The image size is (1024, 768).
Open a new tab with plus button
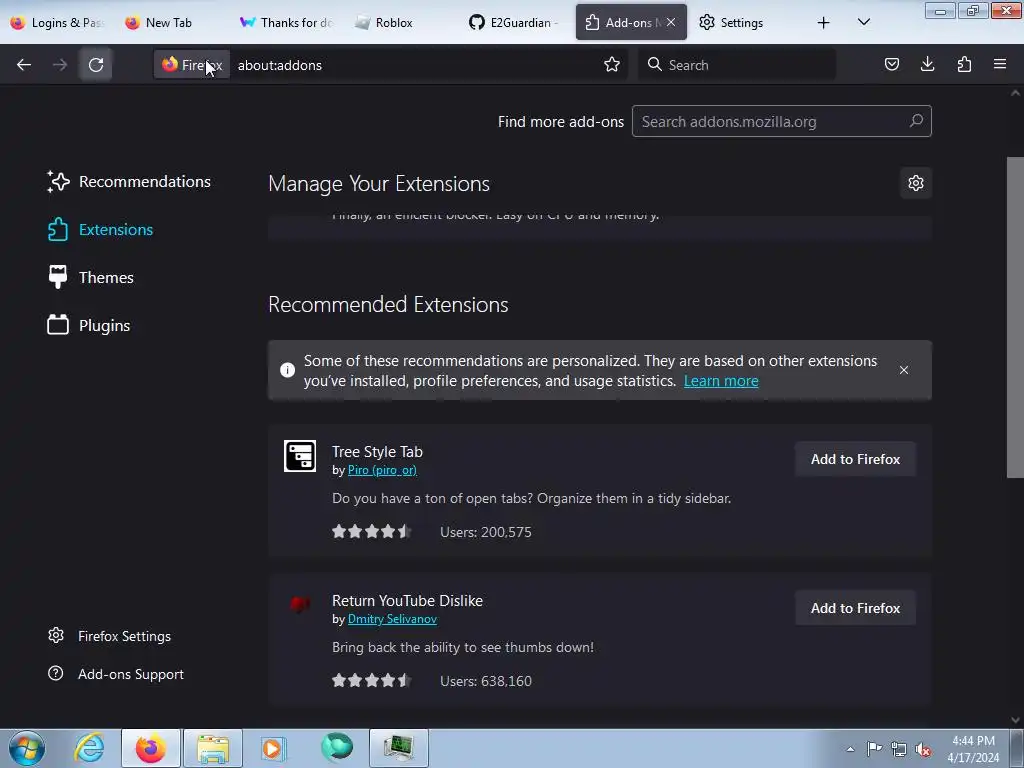pyautogui.click(x=824, y=23)
